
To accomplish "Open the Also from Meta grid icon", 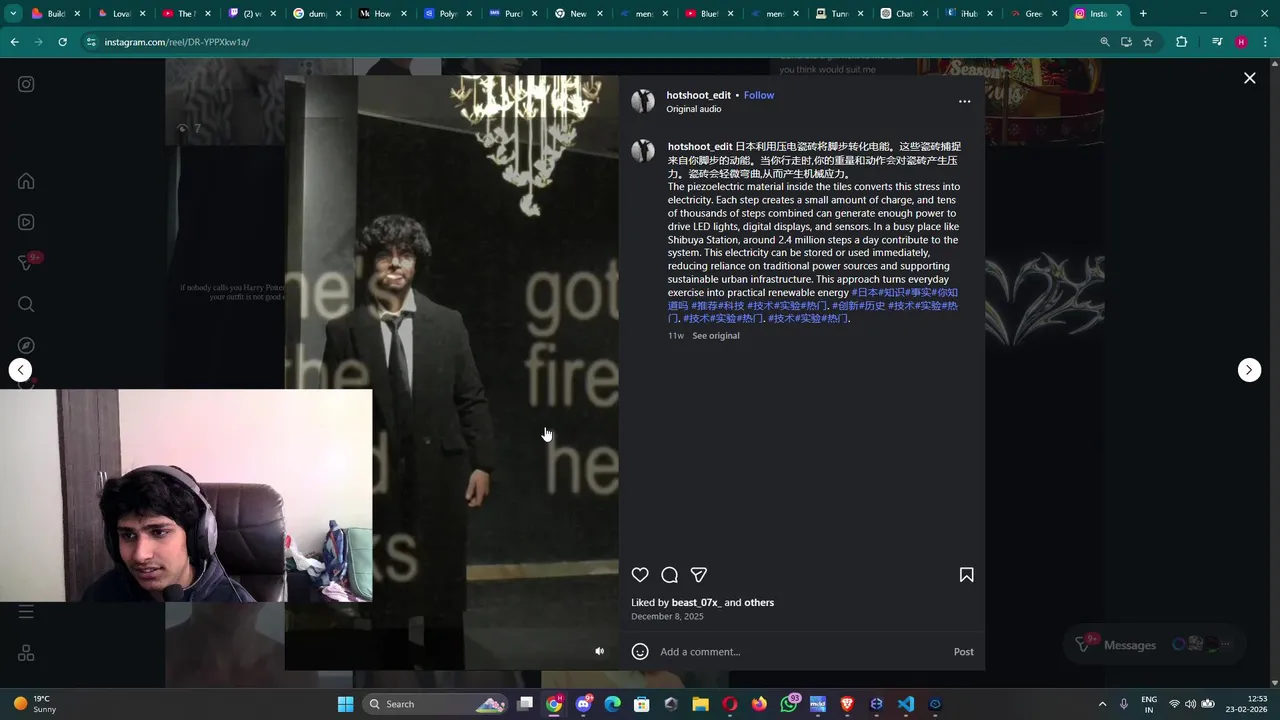I will click(26, 653).
